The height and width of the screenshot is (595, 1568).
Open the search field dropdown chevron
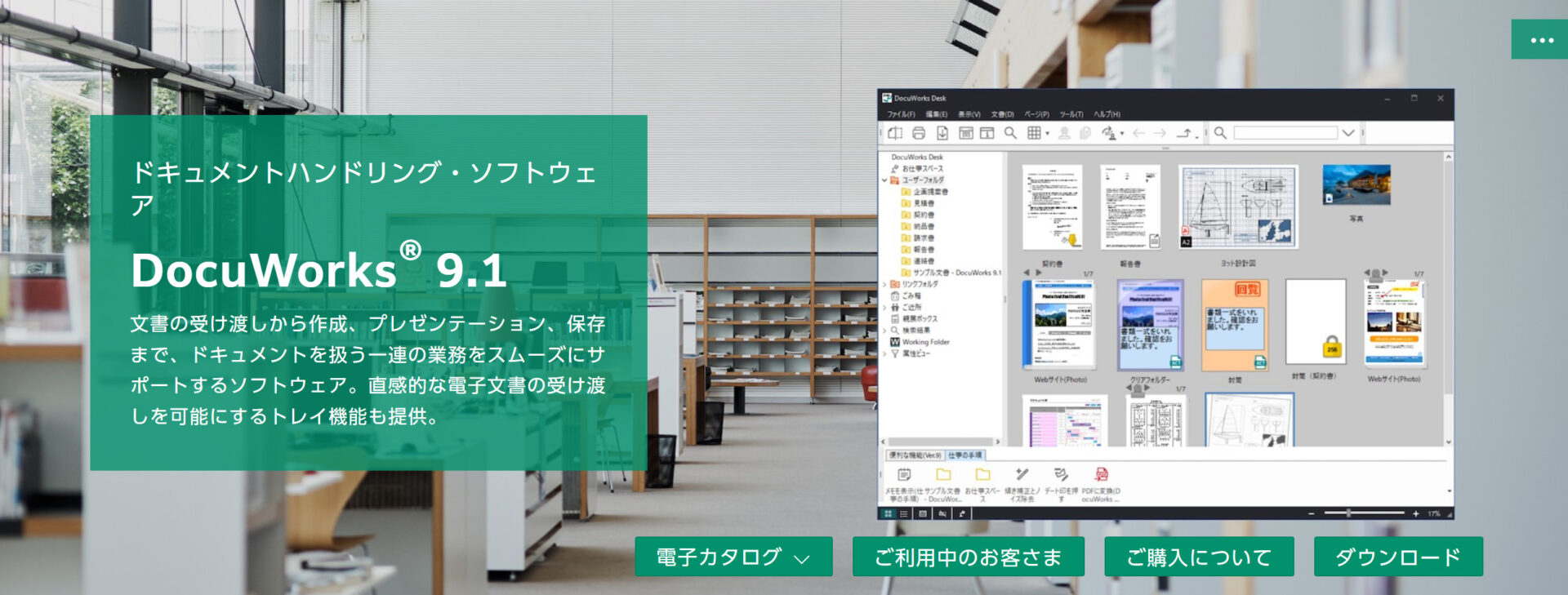click(x=1348, y=133)
